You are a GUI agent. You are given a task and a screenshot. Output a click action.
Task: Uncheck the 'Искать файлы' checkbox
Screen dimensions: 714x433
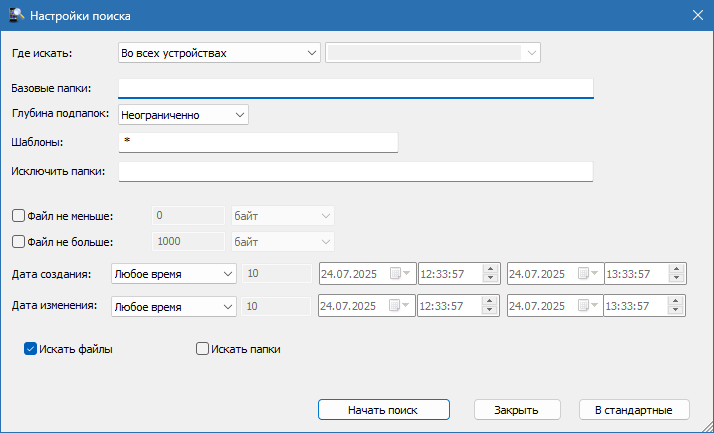tap(30, 349)
